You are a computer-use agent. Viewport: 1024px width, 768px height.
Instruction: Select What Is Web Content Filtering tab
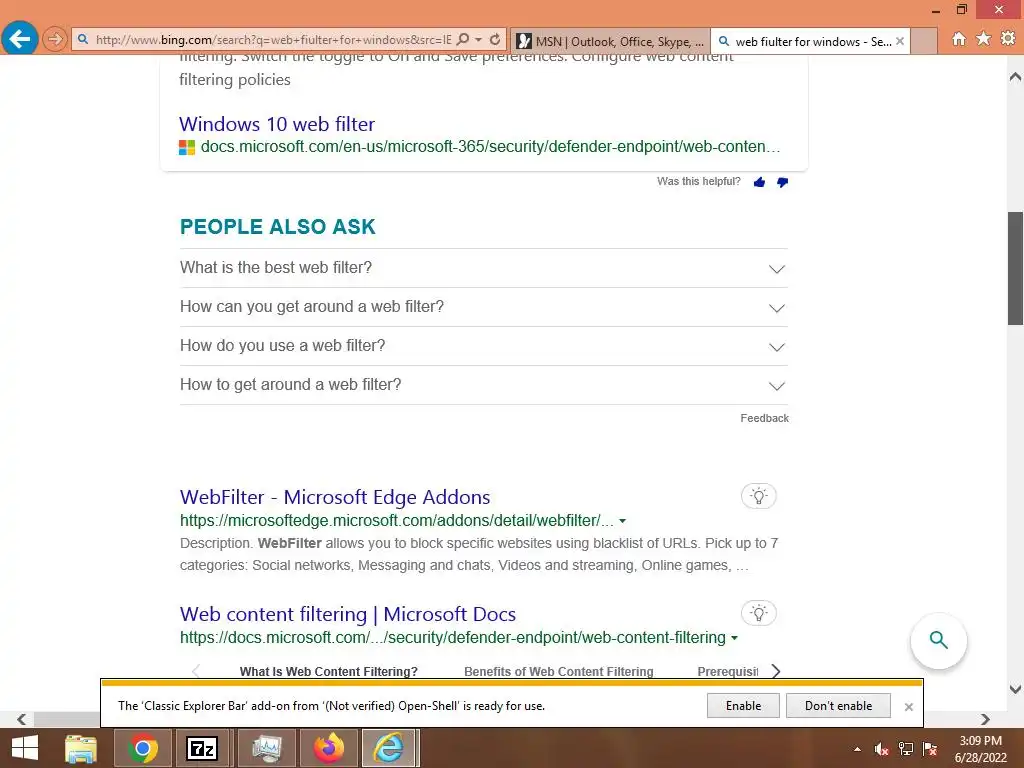[328, 671]
